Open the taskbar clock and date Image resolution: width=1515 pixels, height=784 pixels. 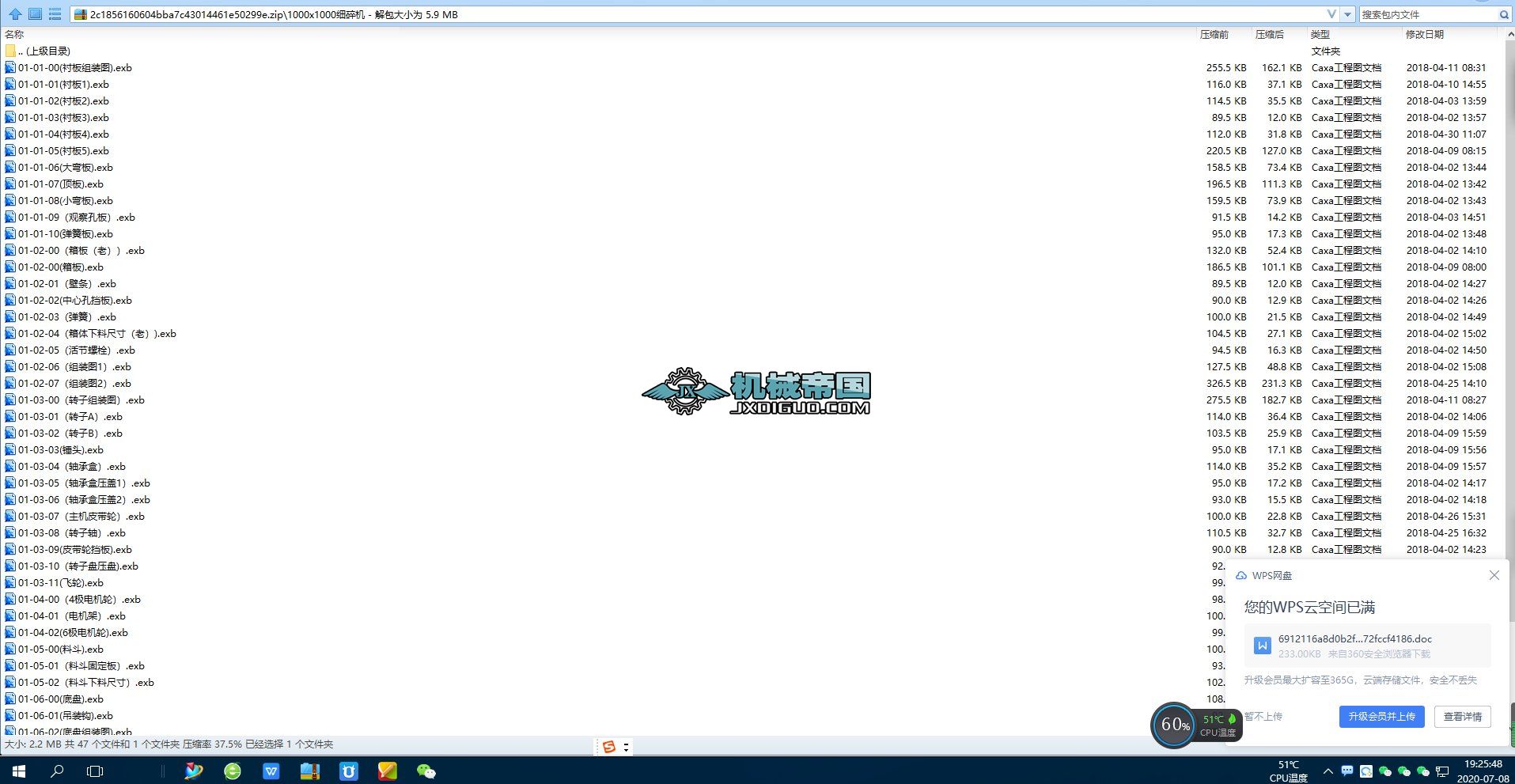pyautogui.click(x=1483, y=771)
